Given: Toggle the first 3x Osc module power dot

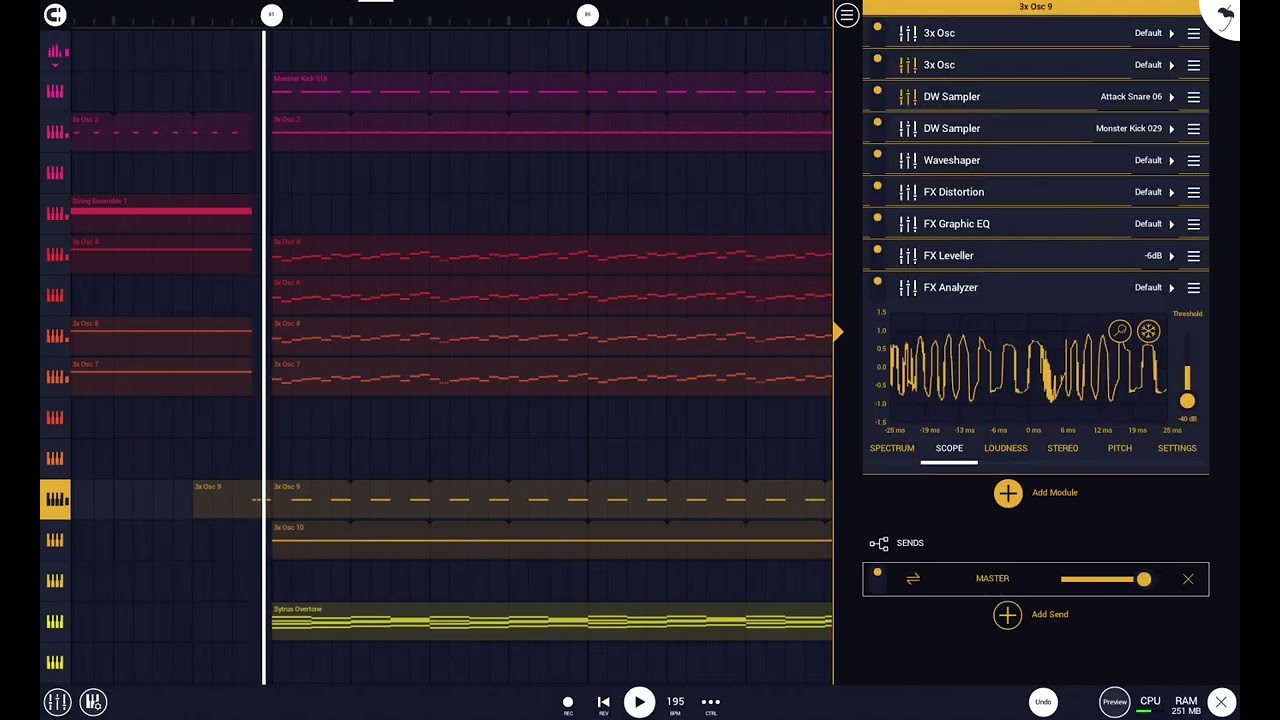Looking at the screenshot, I should 877,27.
